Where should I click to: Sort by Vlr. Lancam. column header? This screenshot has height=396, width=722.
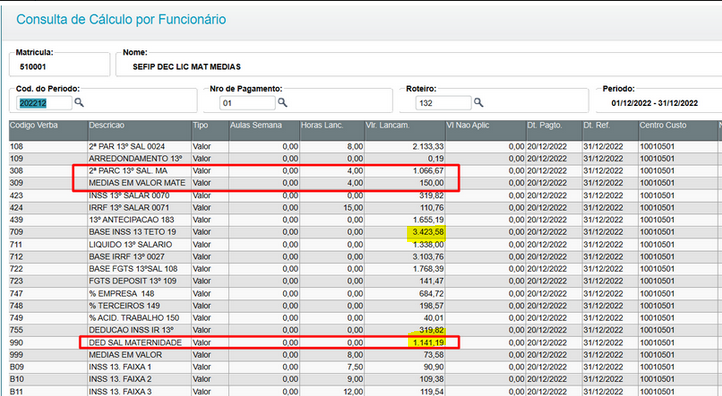click(405, 130)
